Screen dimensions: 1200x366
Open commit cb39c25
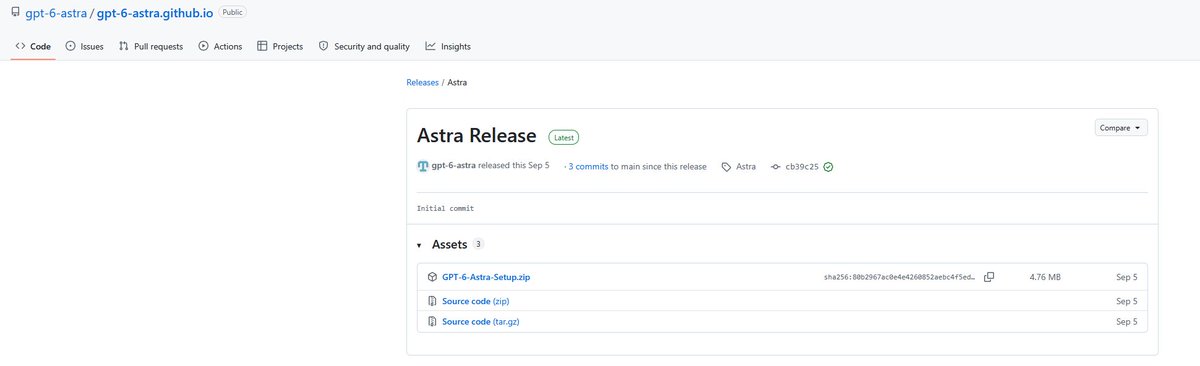pos(802,166)
